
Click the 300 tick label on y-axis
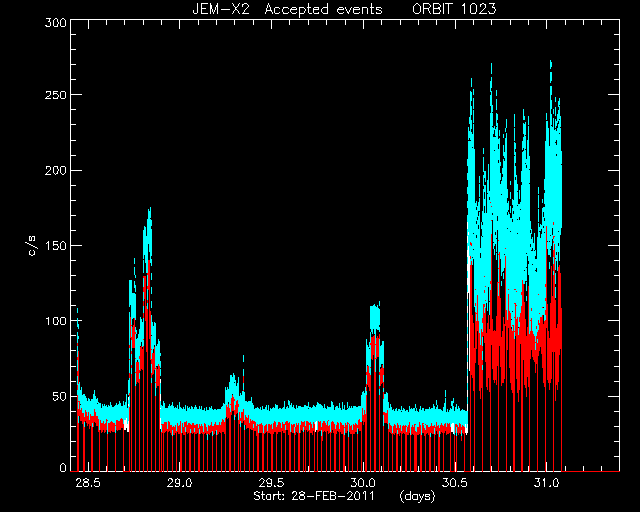point(56,23)
